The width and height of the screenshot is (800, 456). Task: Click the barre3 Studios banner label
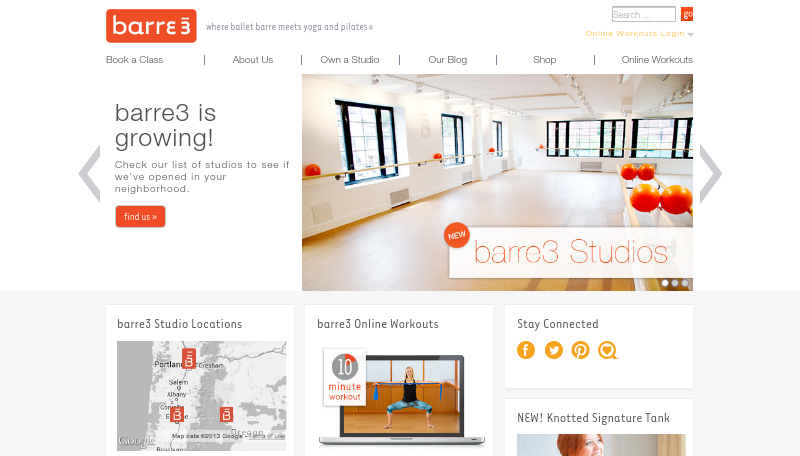click(571, 252)
